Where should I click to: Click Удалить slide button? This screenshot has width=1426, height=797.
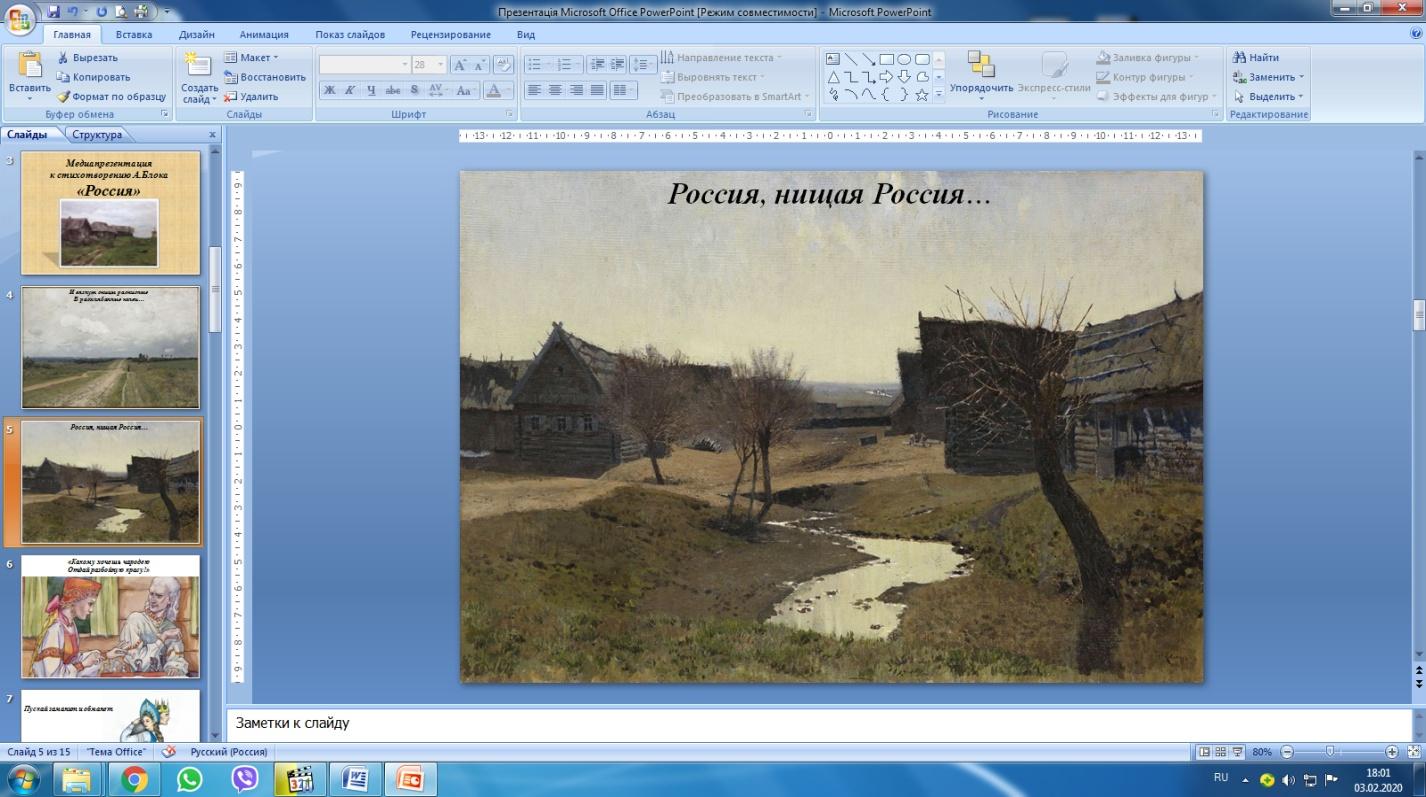251,97
